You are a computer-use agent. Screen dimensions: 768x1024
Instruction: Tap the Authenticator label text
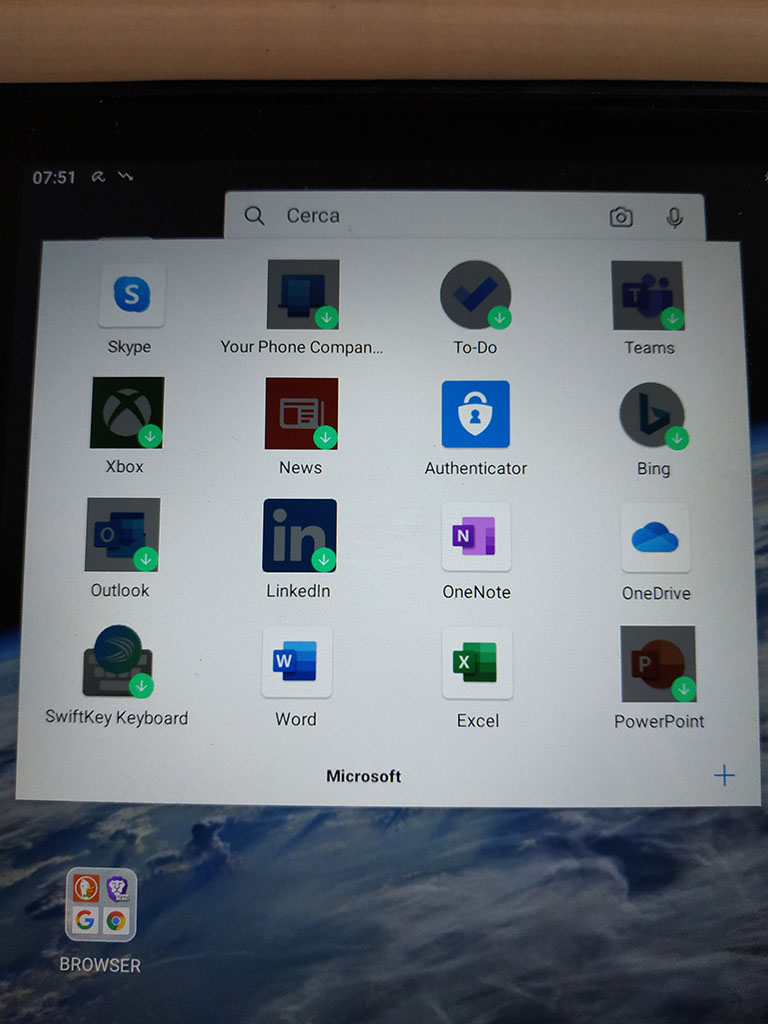(475, 468)
